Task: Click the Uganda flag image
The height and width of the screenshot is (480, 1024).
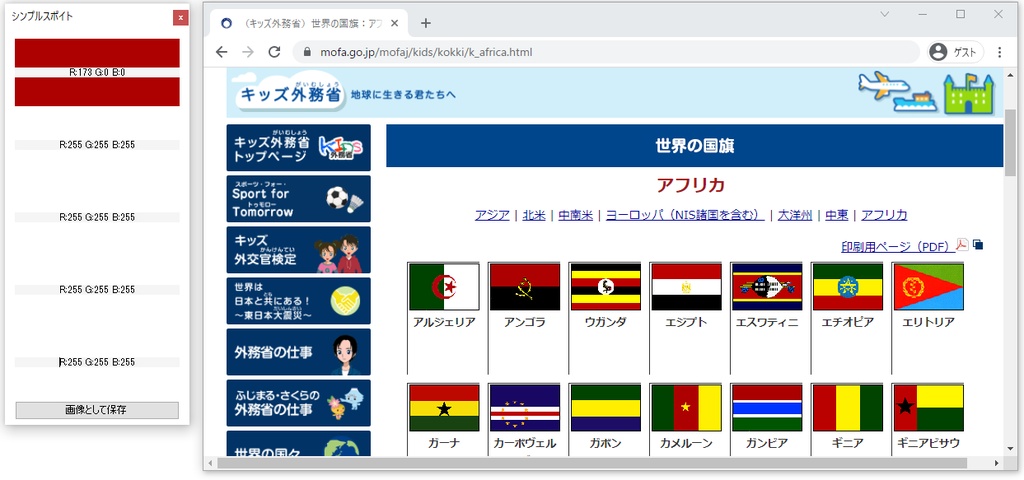Action: coord(605,287)
